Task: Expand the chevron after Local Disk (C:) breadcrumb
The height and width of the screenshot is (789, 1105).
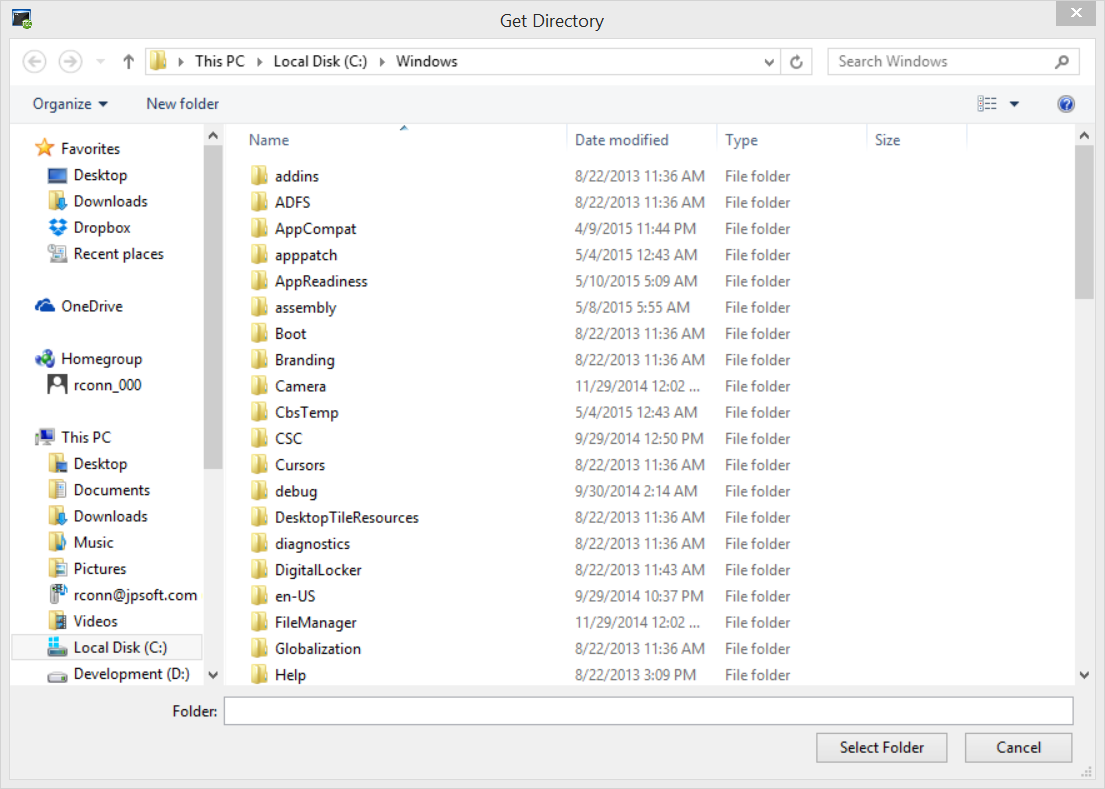Action: coord(382,62)
